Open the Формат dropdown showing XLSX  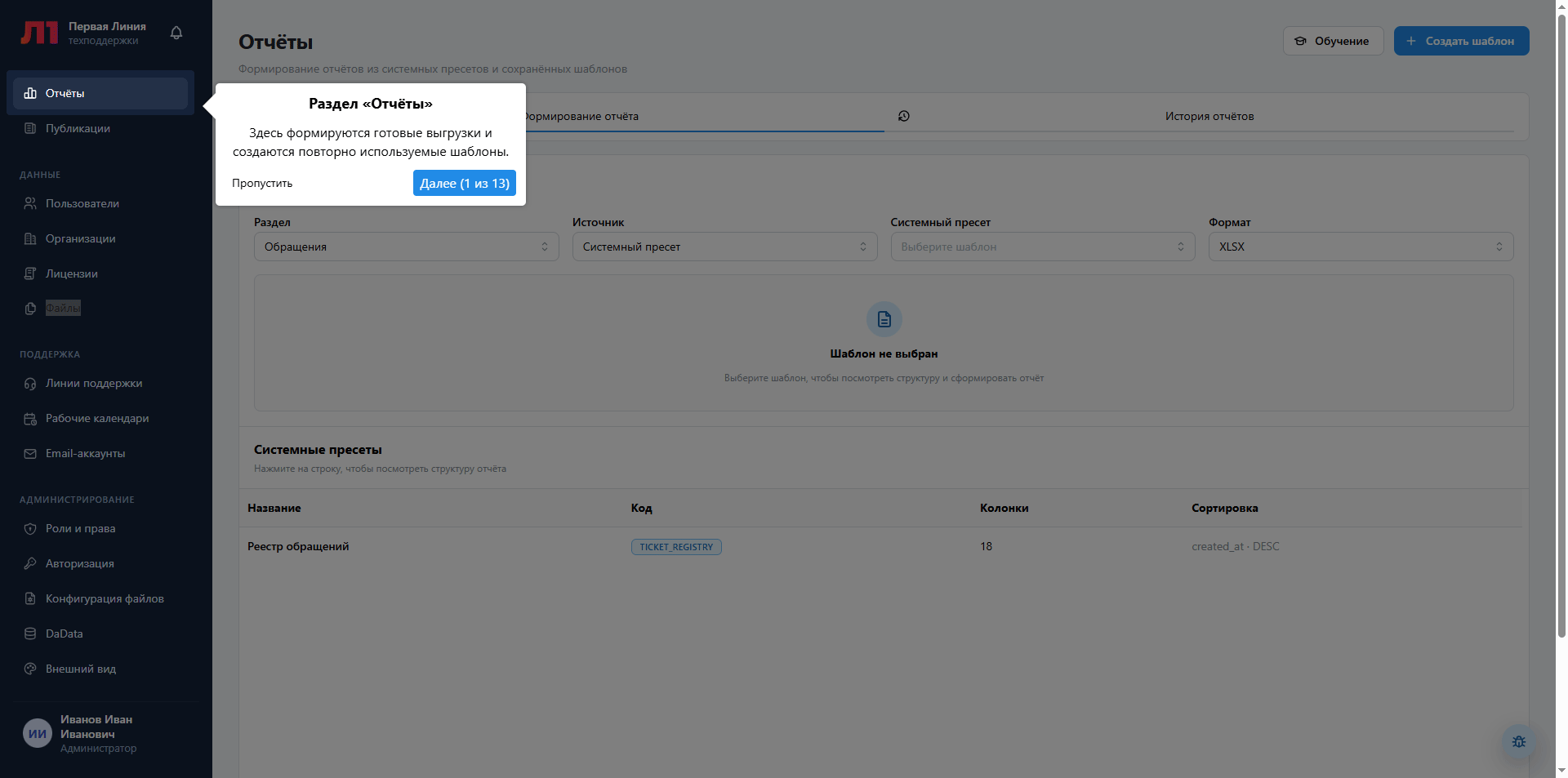tap(1361, 247)
